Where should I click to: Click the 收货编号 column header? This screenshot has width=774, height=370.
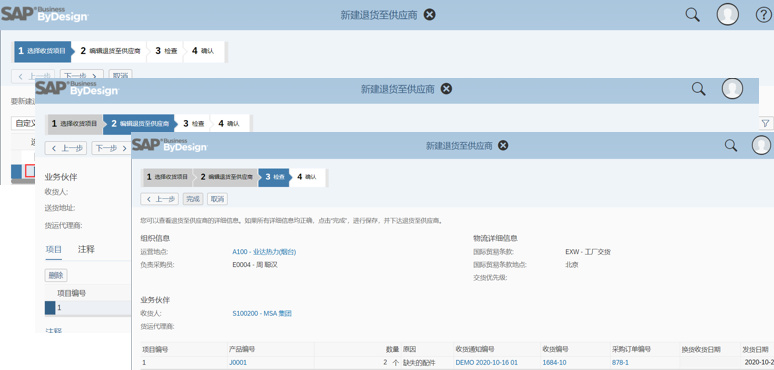pos(555,350)
